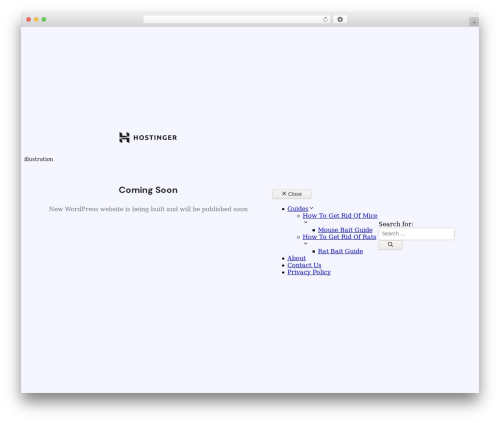Click the Coming Soon heading
The width and height of the screenshot is (500, 423).
pos(148,190)
